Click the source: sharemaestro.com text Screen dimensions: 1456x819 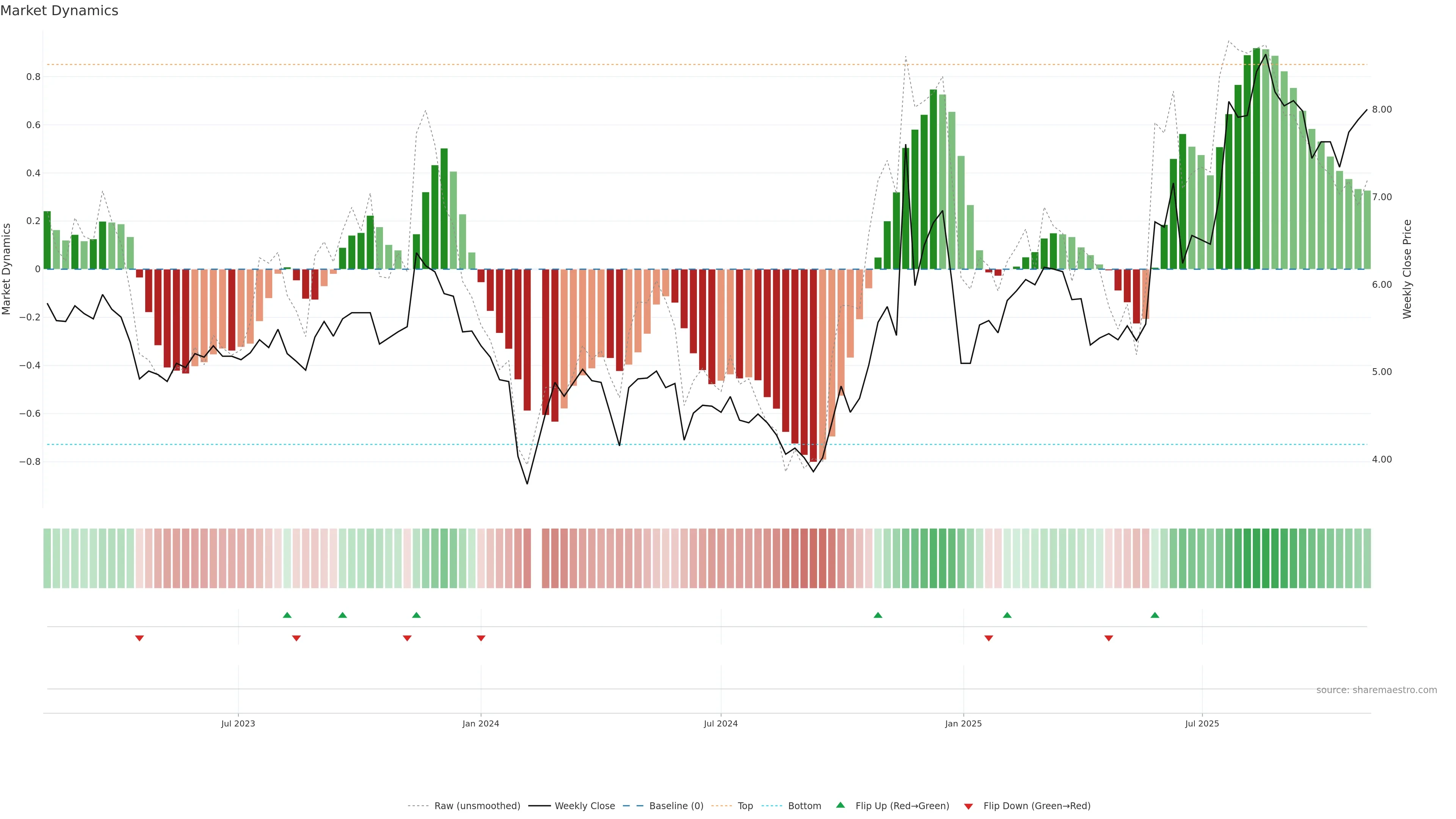1376,690
